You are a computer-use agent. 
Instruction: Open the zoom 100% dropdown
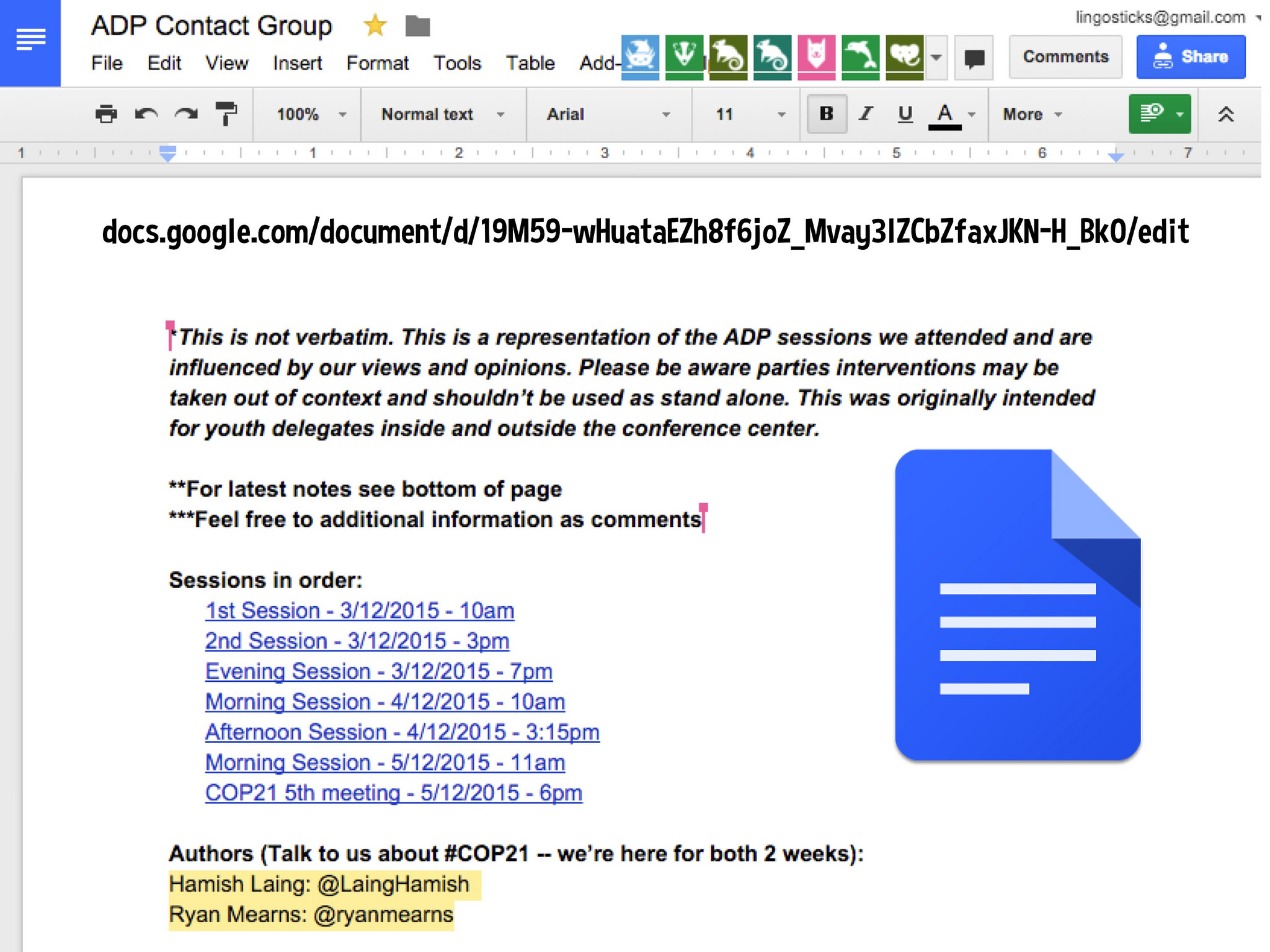coord(310,114)
